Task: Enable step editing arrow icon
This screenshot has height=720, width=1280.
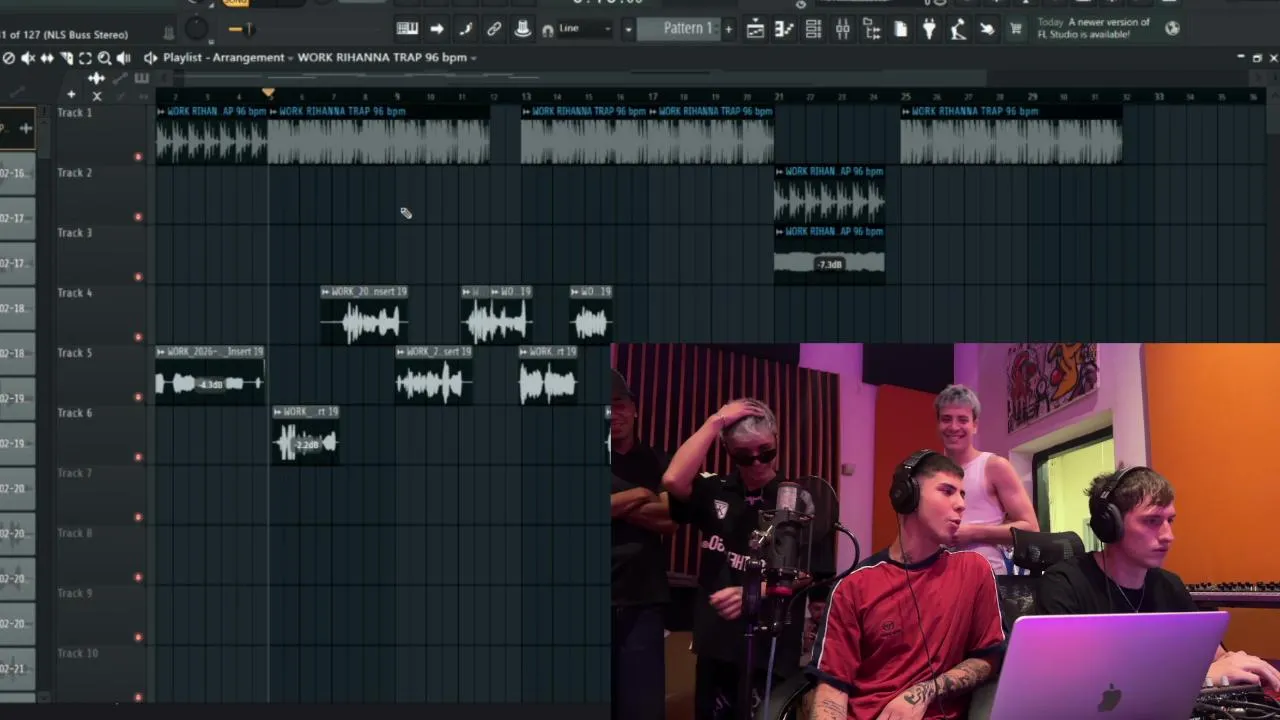Action: (437, 29)
